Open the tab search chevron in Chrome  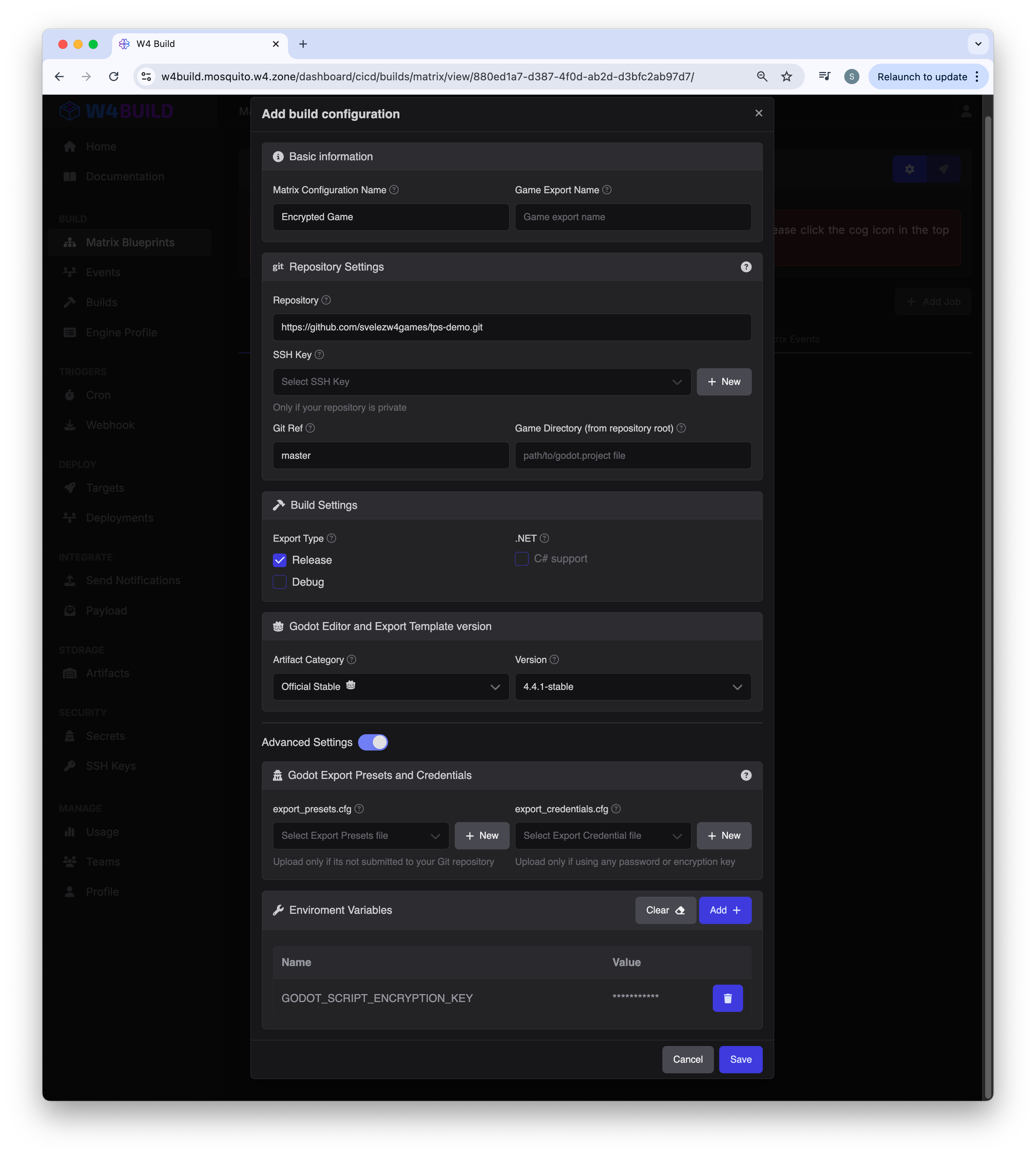978,44
